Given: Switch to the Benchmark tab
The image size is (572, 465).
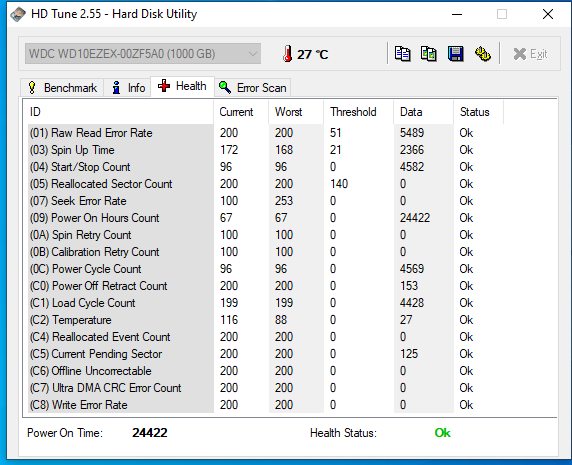Looking at the screenshot, I should coord(62,88).
